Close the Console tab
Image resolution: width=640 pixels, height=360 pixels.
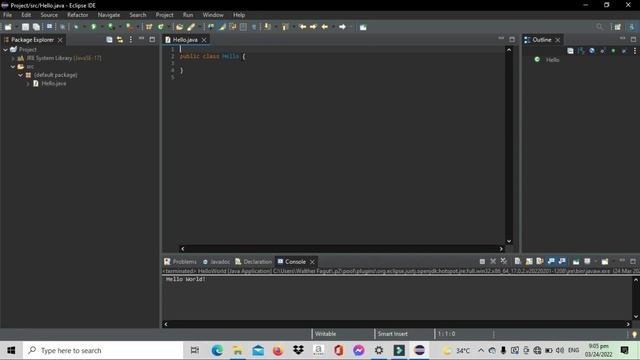coord(312,262)
